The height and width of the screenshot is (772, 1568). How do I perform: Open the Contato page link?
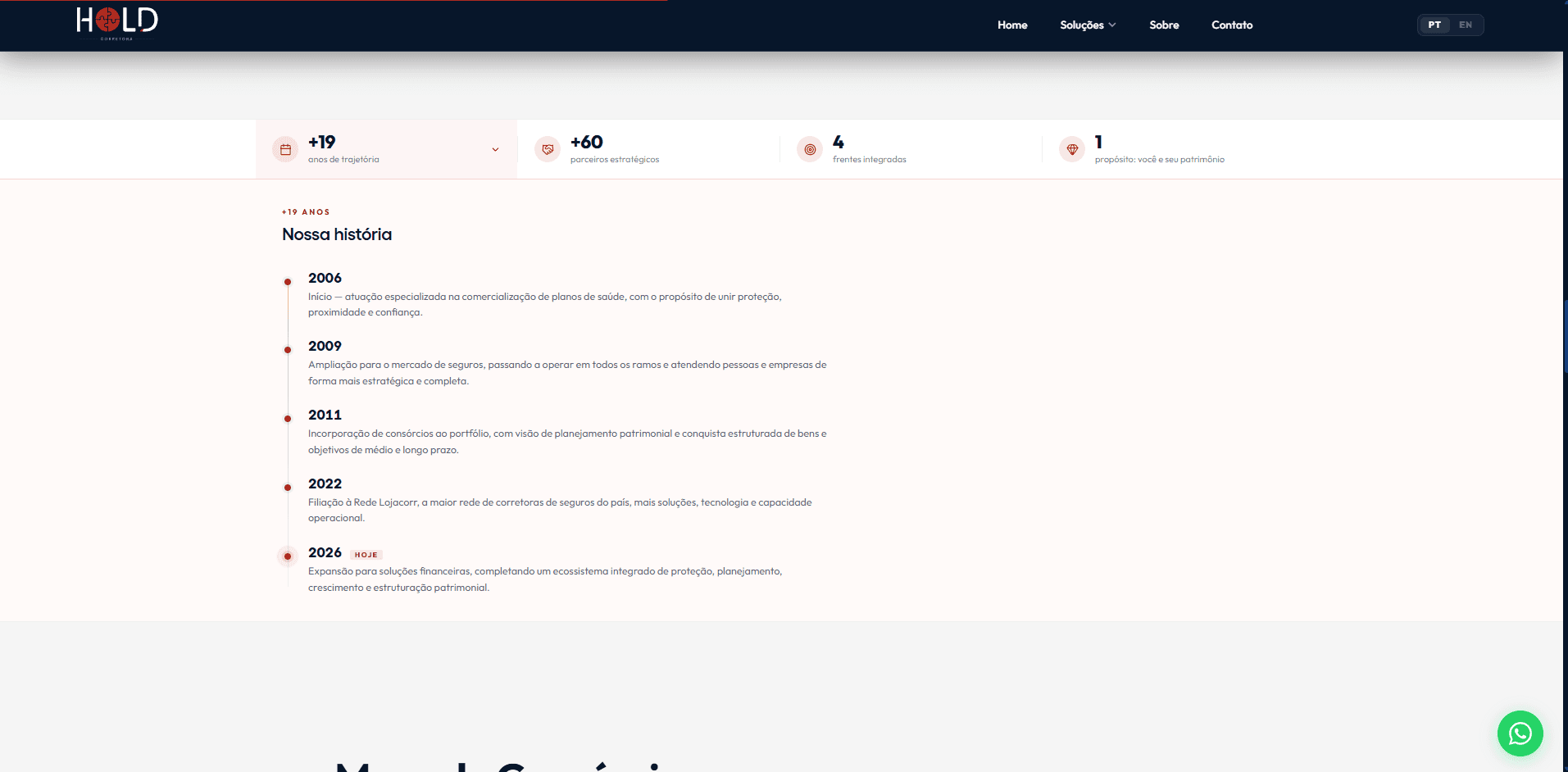[x=1232, y=25]
